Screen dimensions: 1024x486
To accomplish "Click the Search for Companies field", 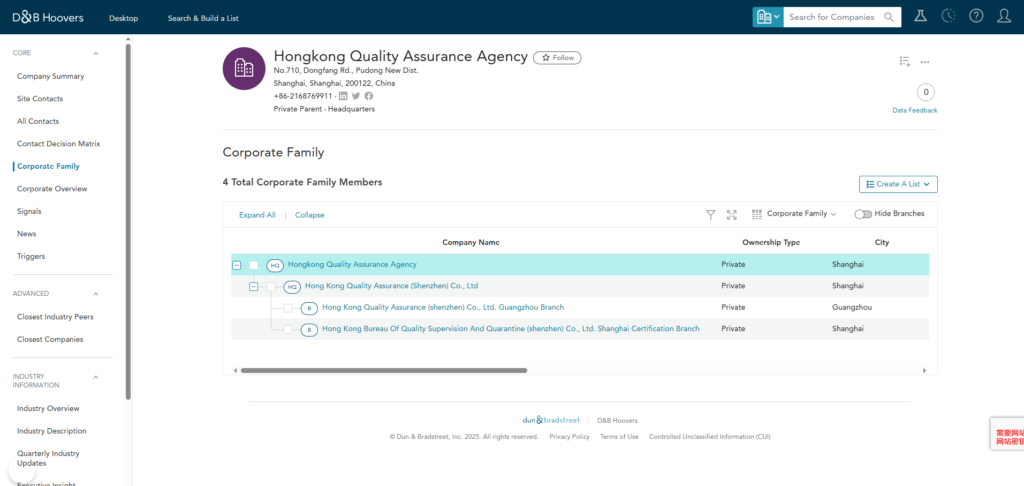I will 828,17.
